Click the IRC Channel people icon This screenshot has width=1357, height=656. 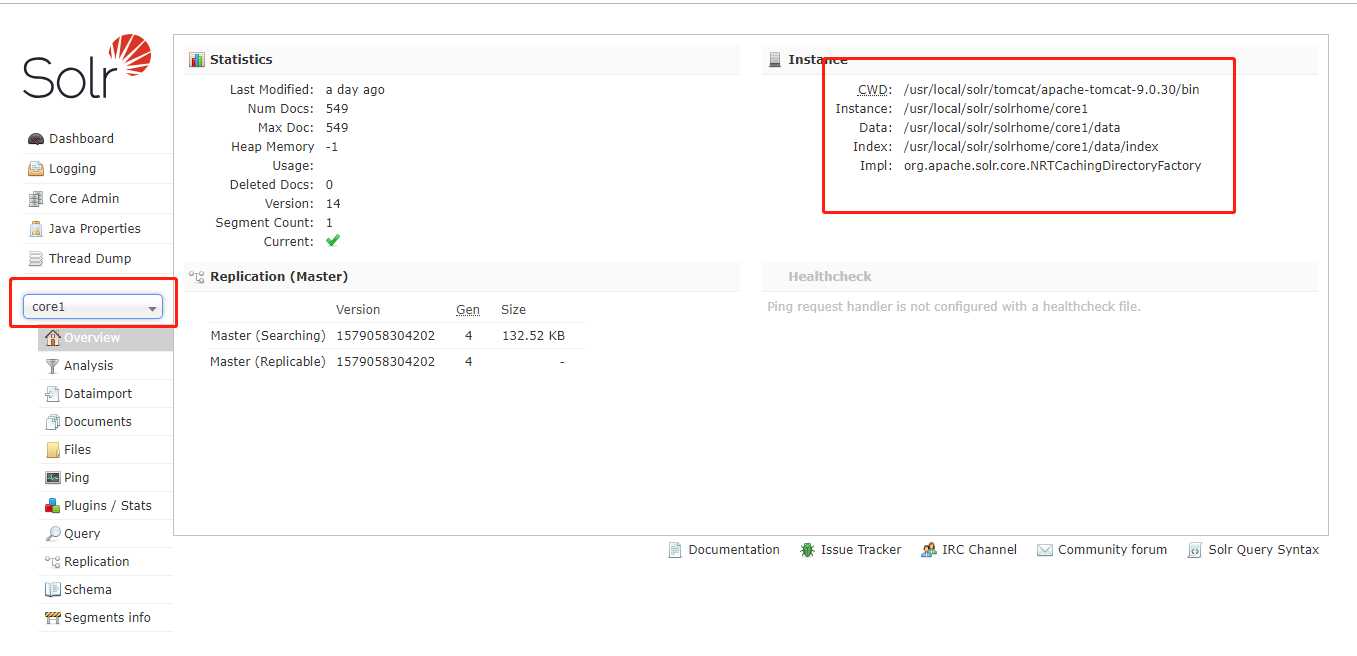point(929,550)
